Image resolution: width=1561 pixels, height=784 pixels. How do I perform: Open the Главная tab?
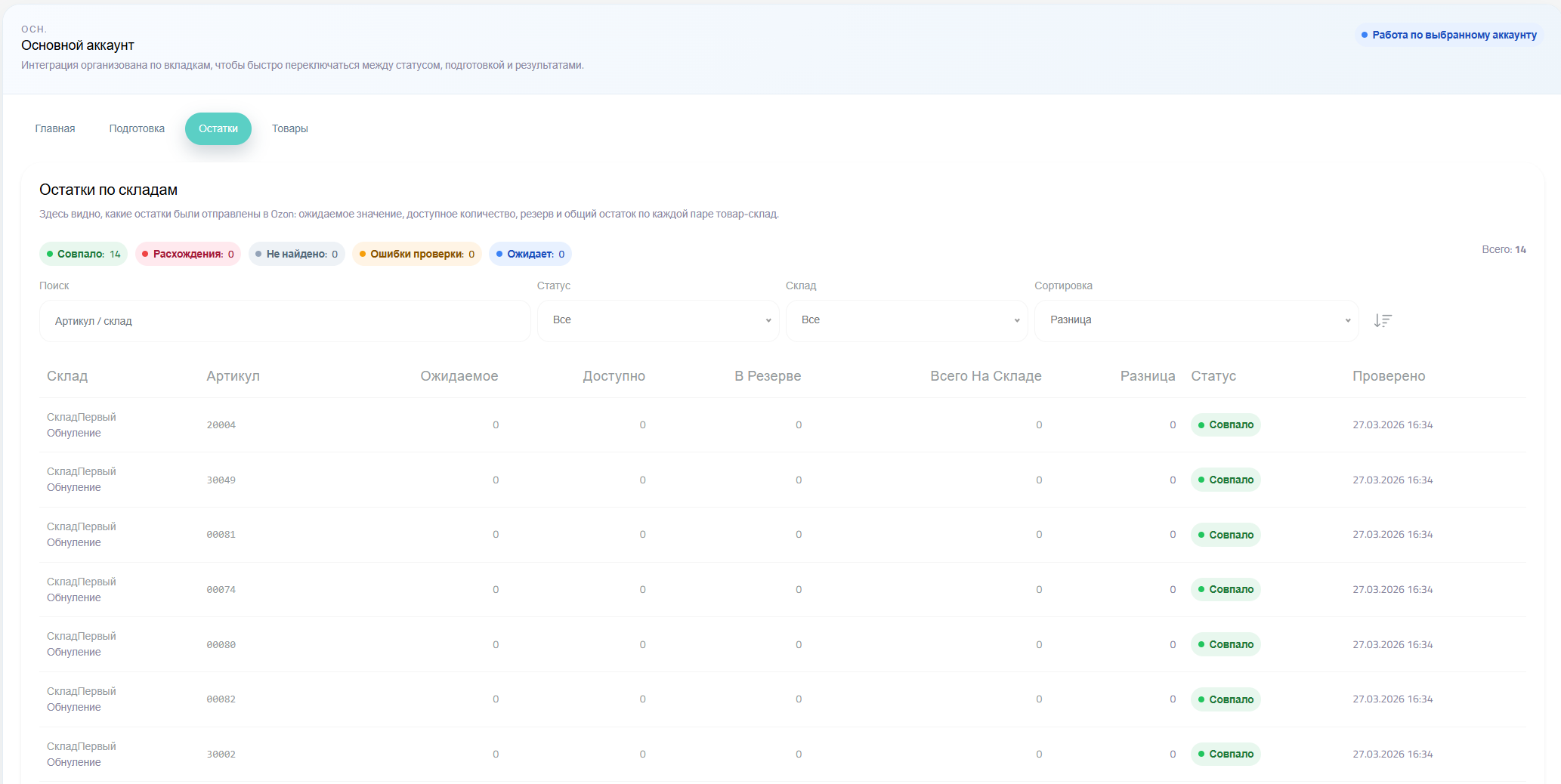pos(55,128)
